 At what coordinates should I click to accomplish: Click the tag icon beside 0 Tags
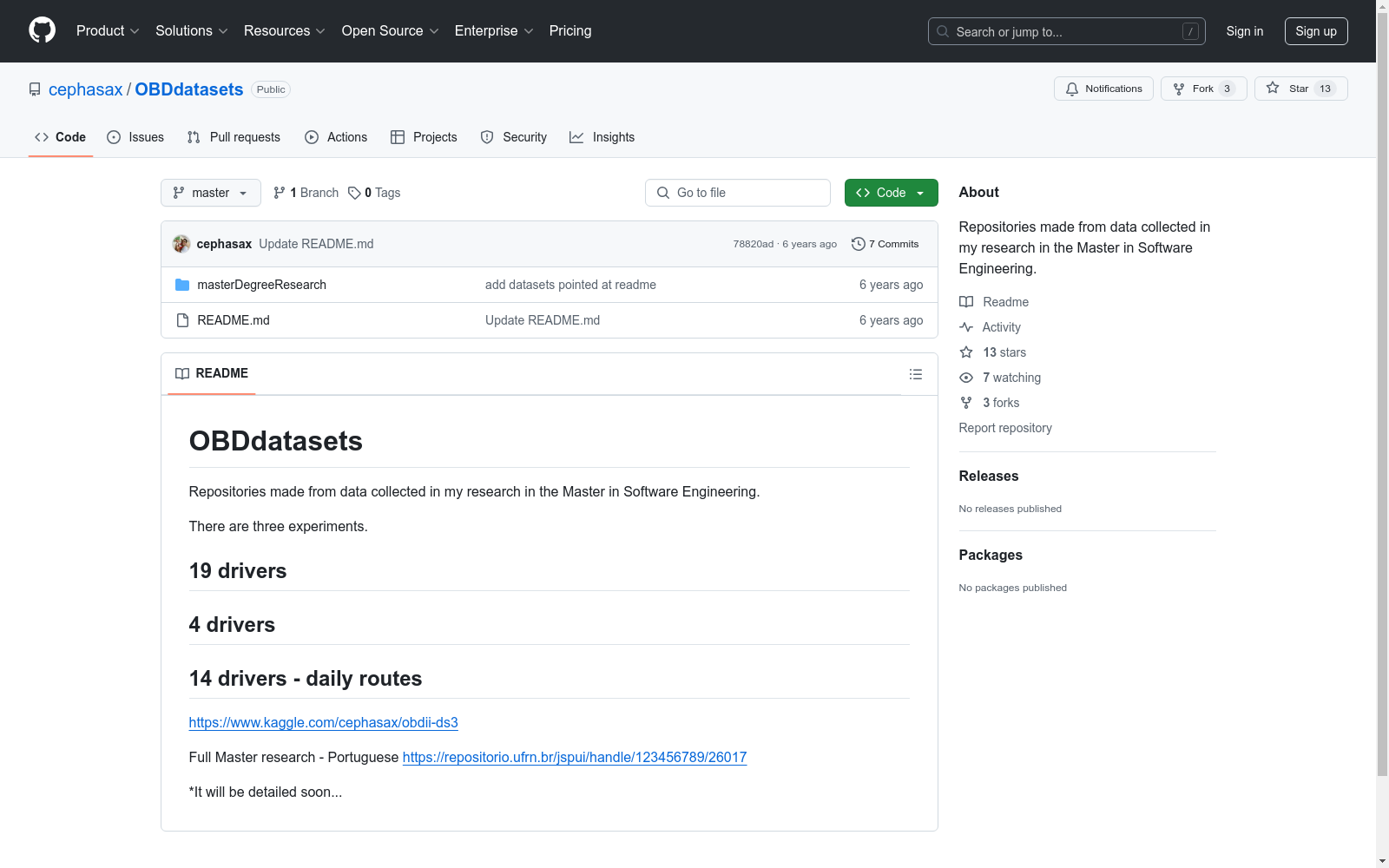point(354,193)
